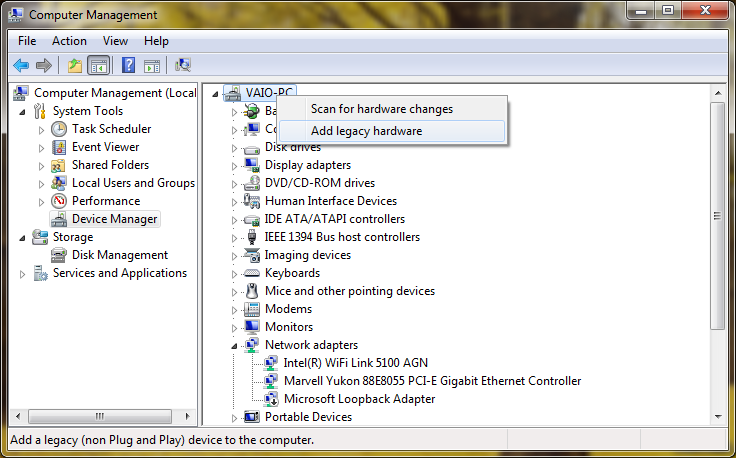Expand the Portable Devices category

coord(234,418)
